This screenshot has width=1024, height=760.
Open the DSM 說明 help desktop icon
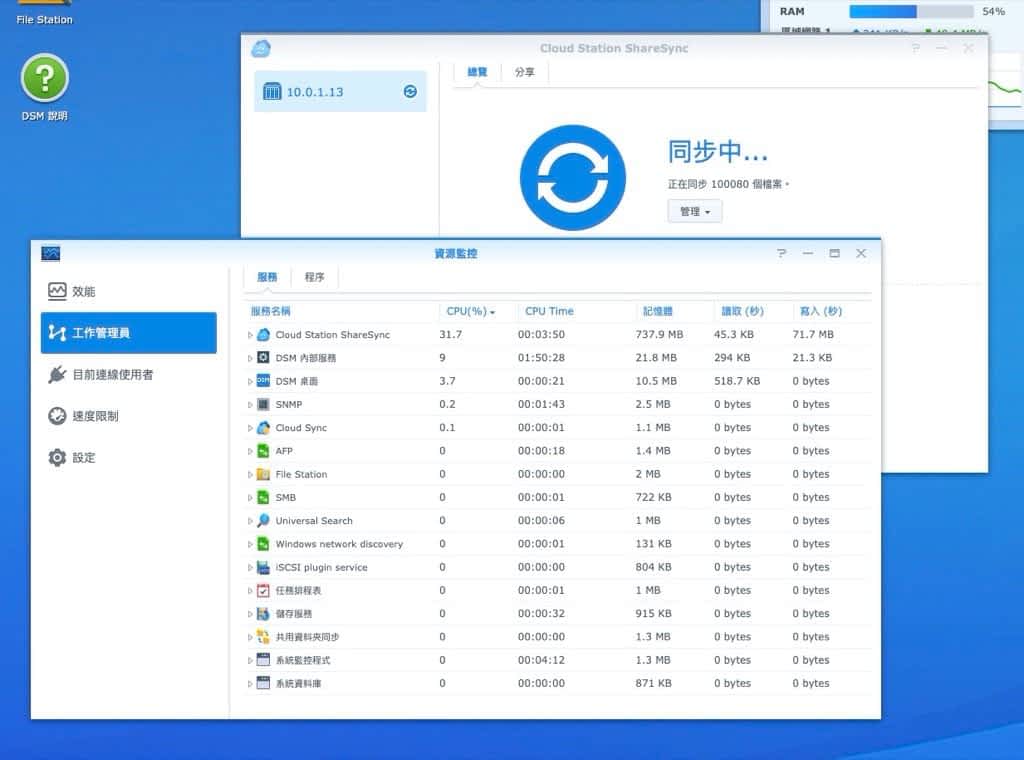coord(45,79)
